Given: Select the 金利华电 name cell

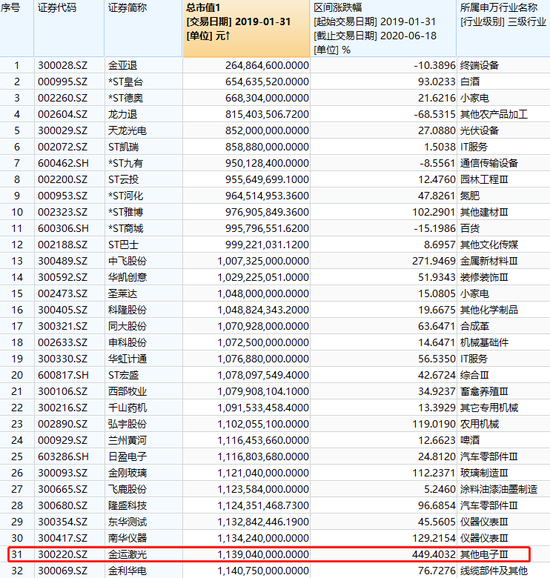Looking at the screenshot, I should tap(128, 571).
